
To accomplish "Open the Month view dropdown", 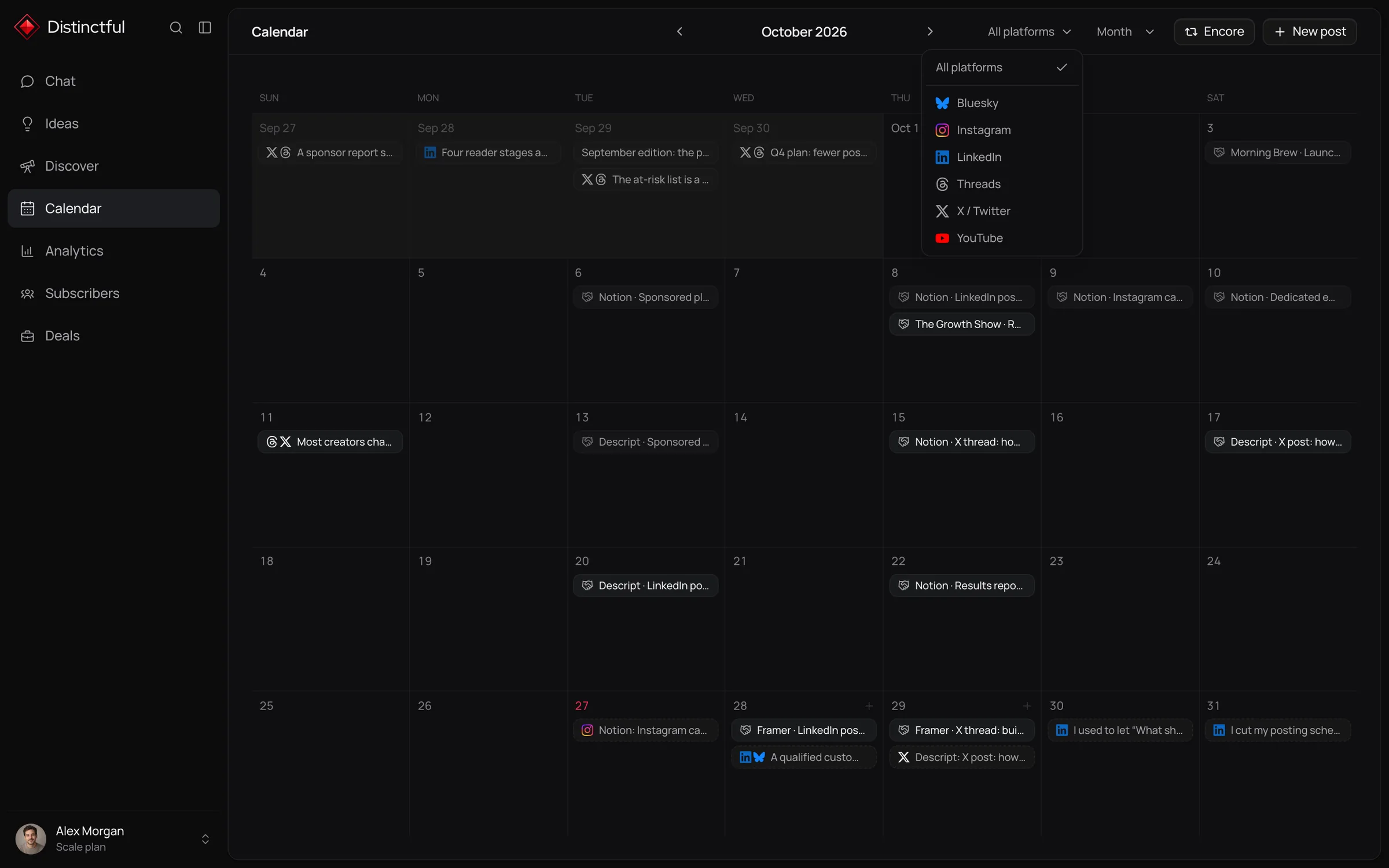I will pos(1125,32).
